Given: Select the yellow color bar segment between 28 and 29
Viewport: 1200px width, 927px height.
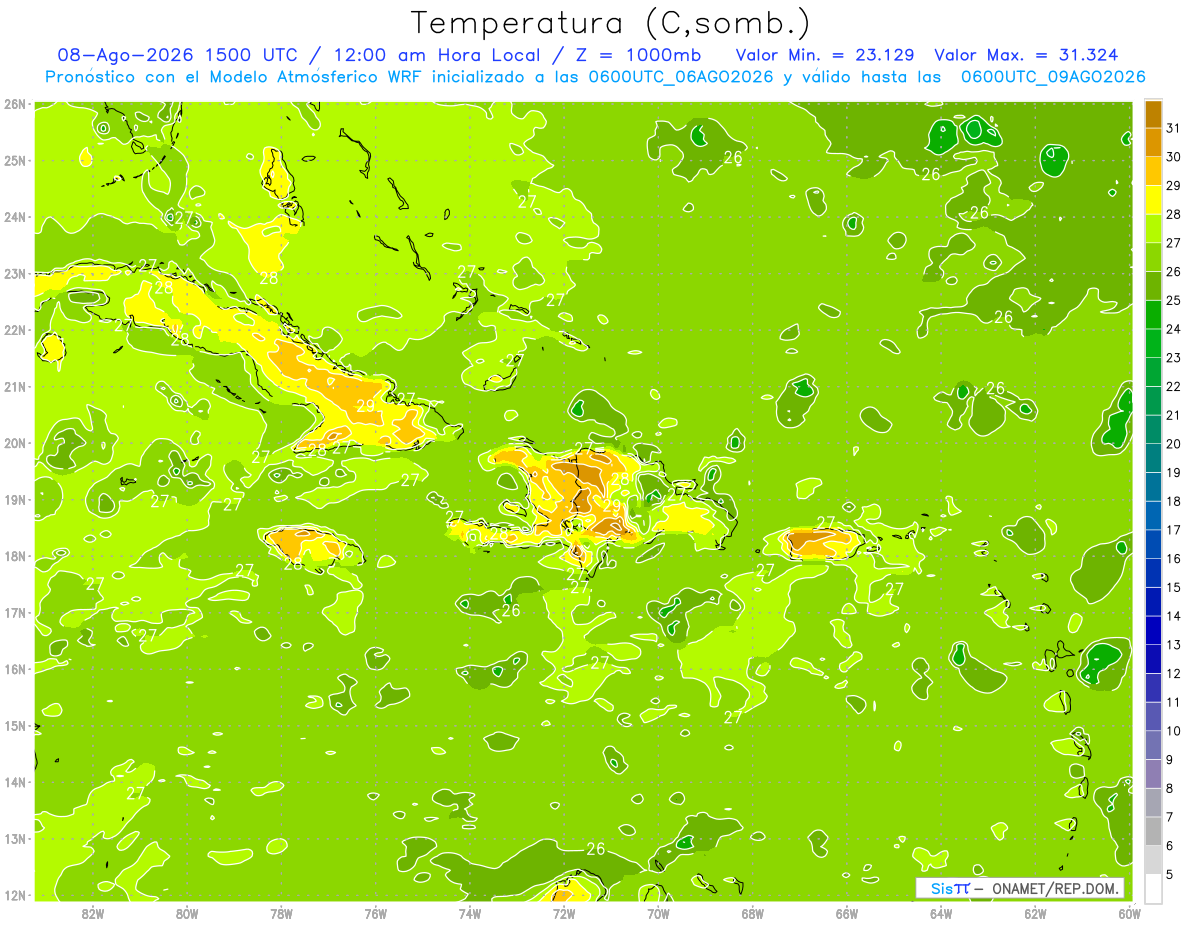Looking at the screenshot, I should (x=1153, y=200).
